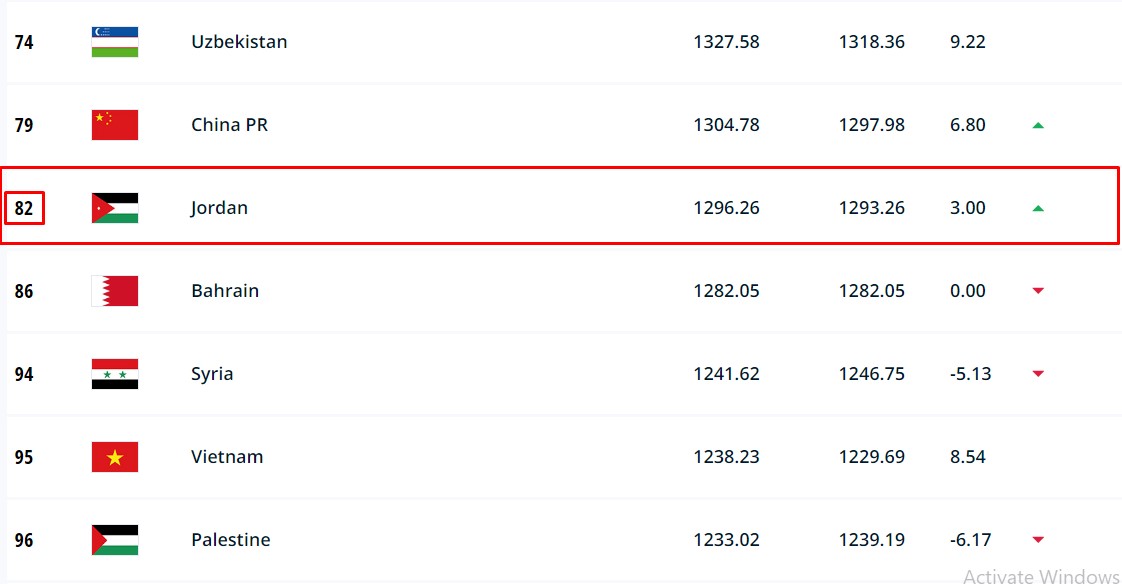Click Syria's total points 1241.62
Image resolution: width=1122 pixels, height=584 pixels.
(726, 374)
